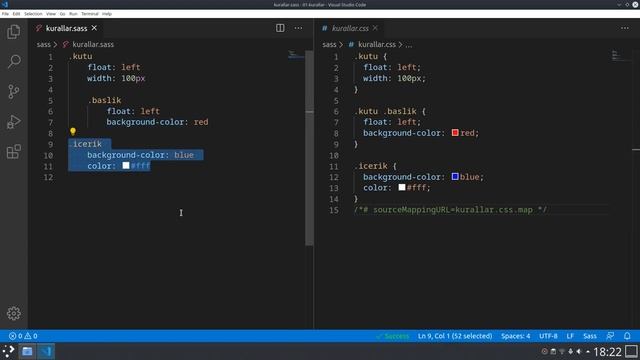Show code actions via the lightbulb icon

click(x=73, y=131)
